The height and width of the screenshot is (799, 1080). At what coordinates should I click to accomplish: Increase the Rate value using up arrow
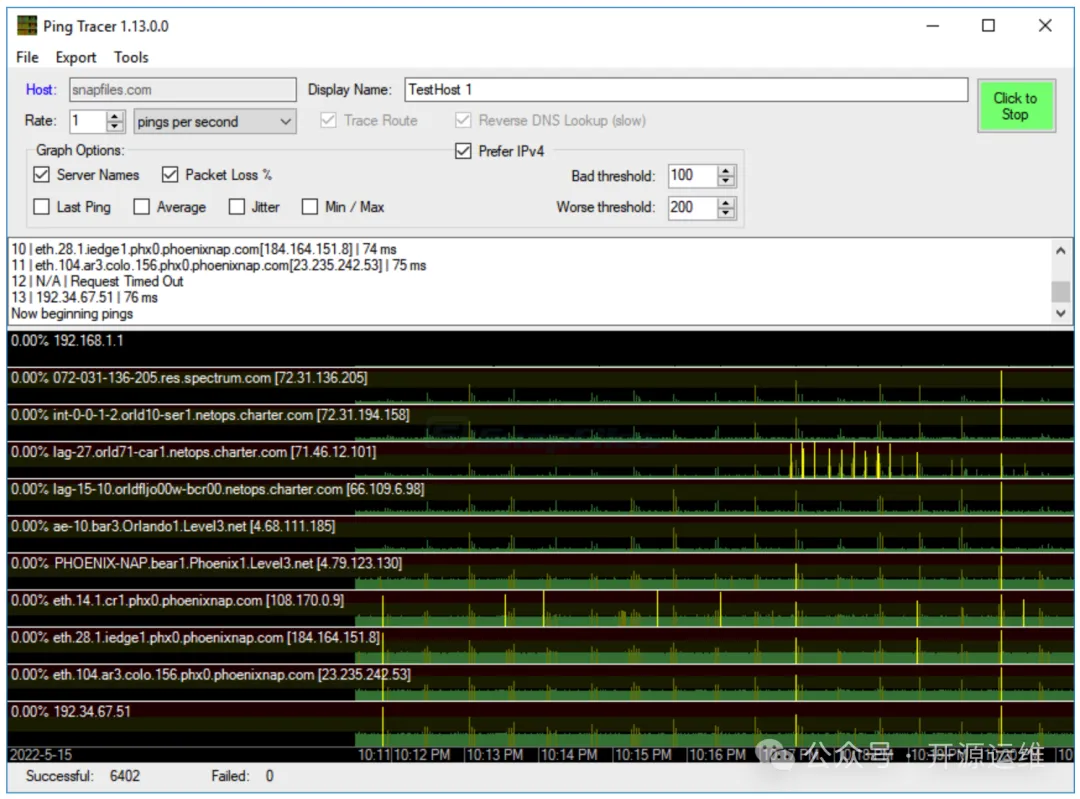115,116
